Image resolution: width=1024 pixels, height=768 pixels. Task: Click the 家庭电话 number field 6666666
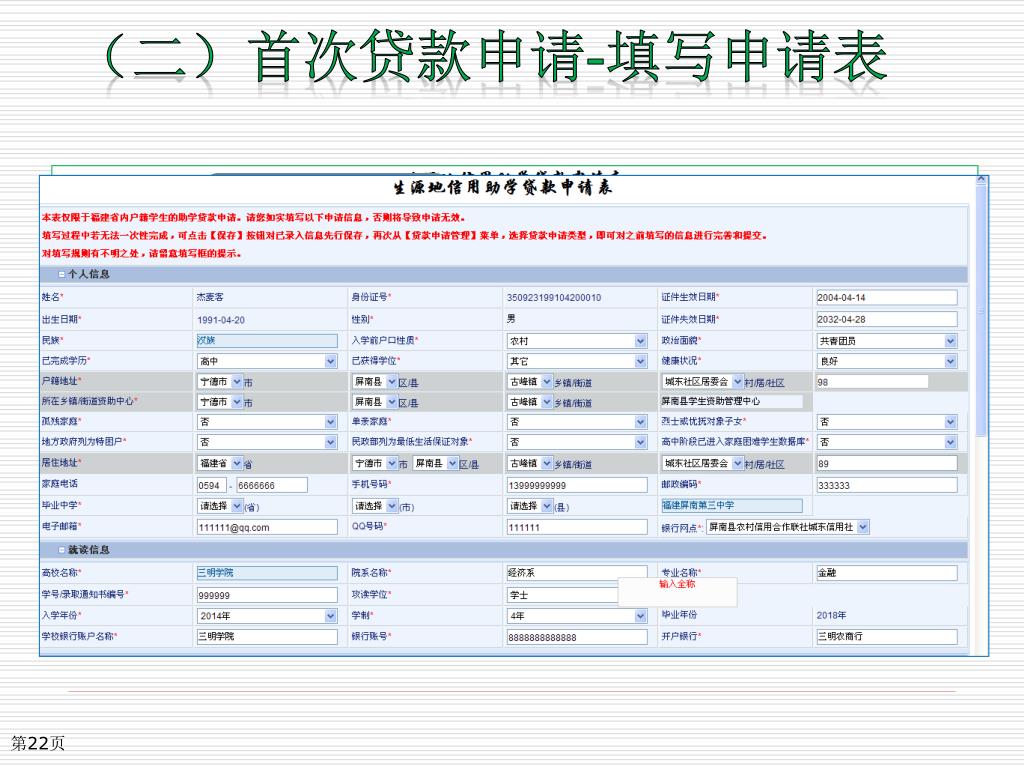[272, 485]
